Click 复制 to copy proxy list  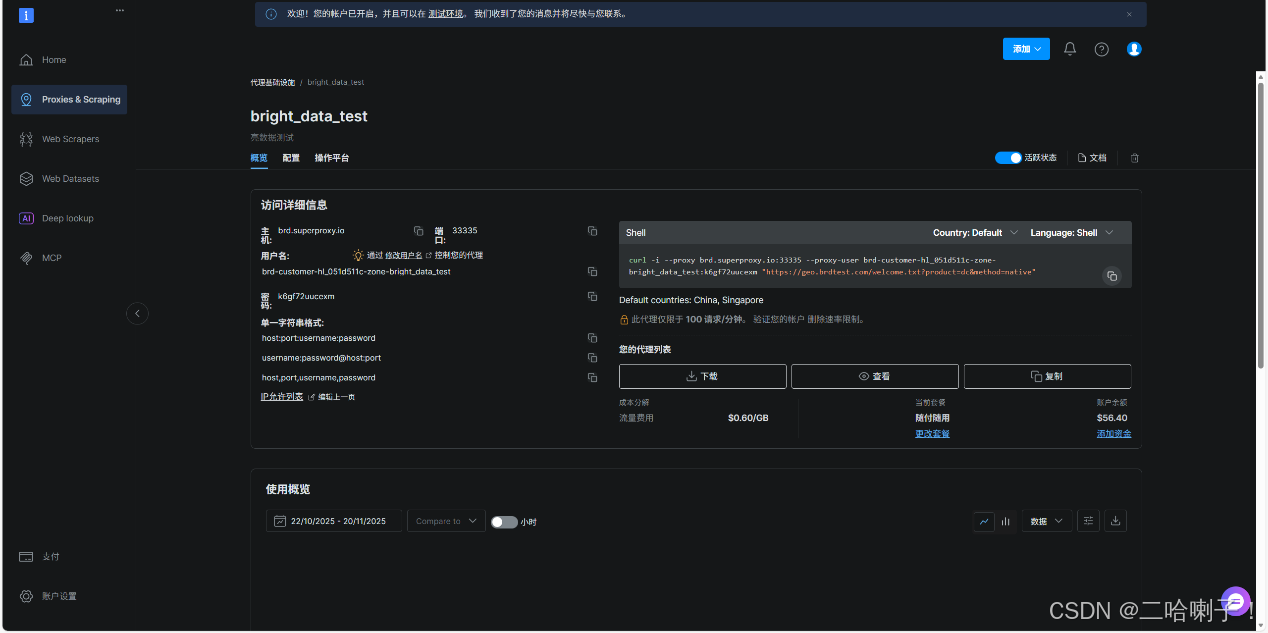[x=1047, y=376]
